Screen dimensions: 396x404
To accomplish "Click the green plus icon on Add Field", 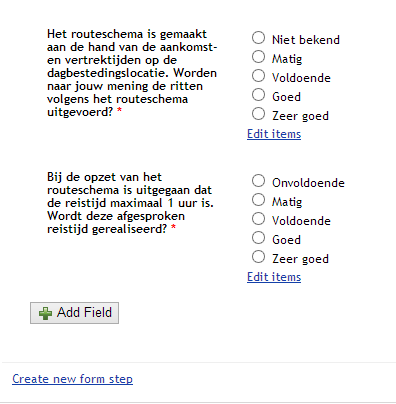I will (x=45, y=313).
